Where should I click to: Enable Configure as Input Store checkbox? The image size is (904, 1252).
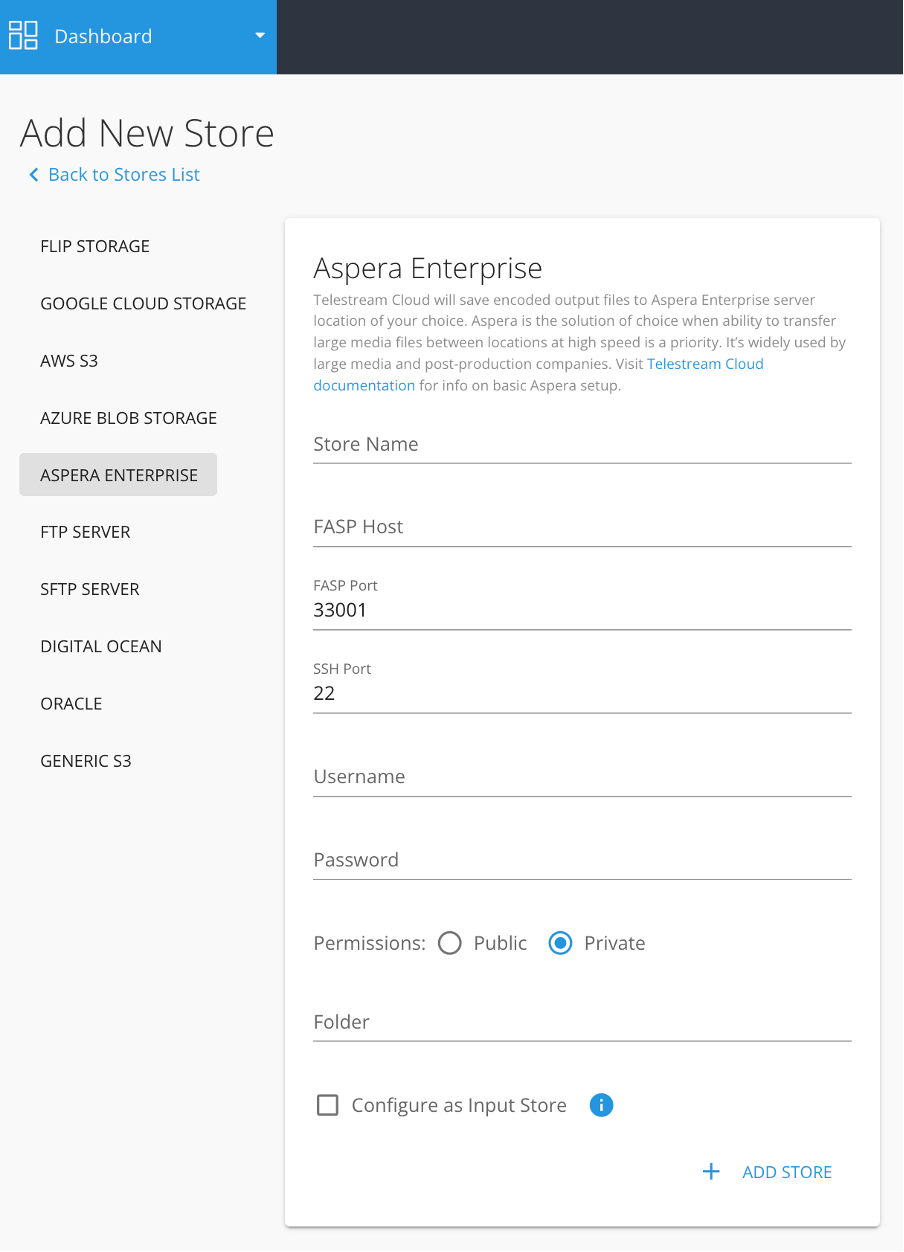[x=327, y=1105]
